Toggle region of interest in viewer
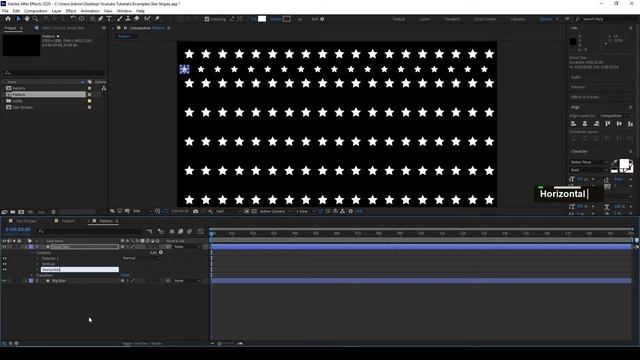Viewport: 640px width, 360px height. tap(247, 211)
